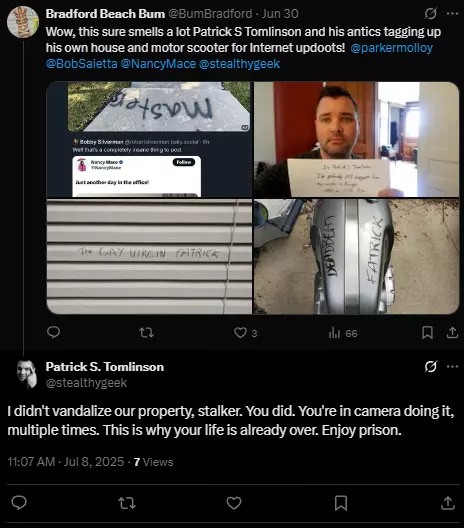The height and width of the screenshot is (528, 464).
Task: Open more options menu on Patrick's reply
Action: [x=452, y=366]
